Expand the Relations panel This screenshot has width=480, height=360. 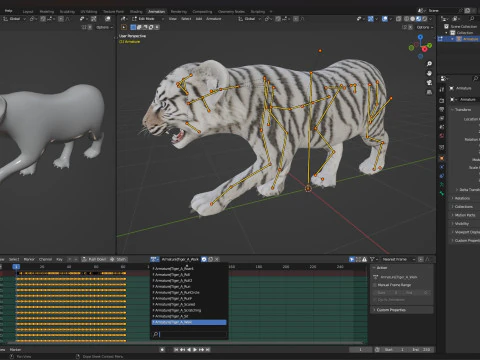[x=461, y=198]
